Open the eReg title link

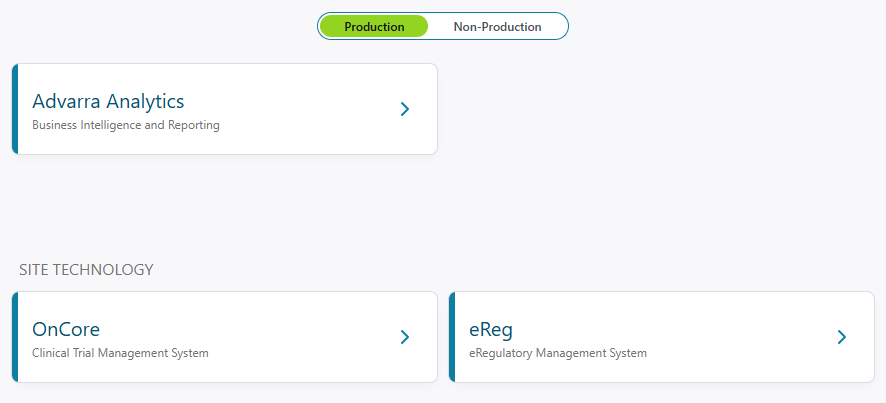(x=491, y=329)
